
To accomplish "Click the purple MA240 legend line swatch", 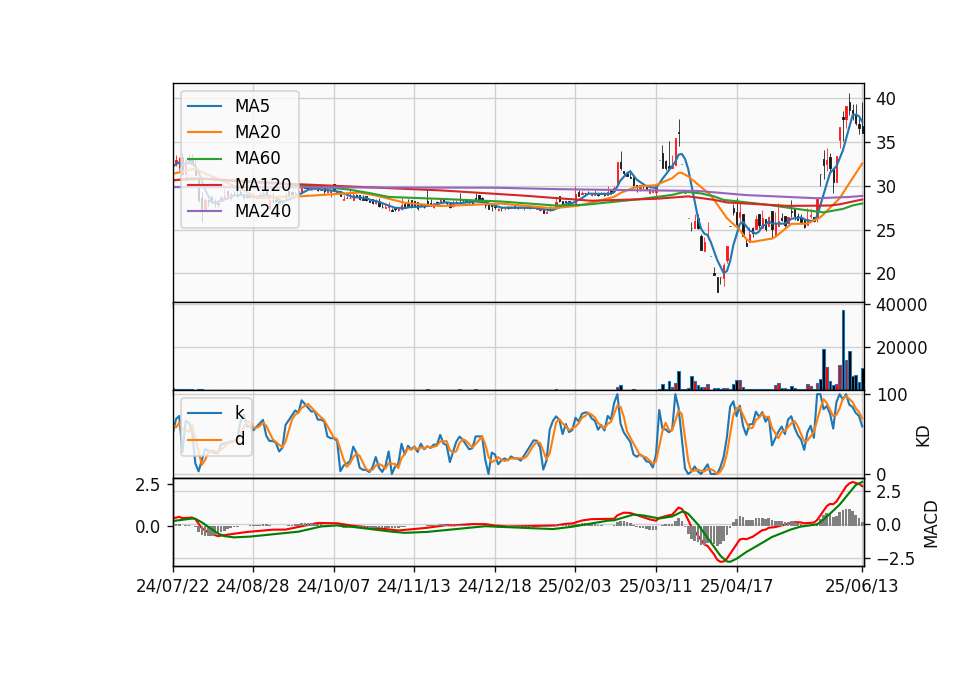I will (204, 211).
